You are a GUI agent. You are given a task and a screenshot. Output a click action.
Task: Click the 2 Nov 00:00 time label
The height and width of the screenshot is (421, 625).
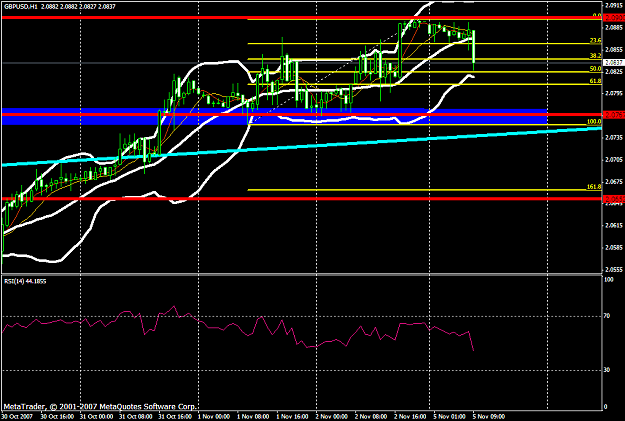[332, 417]
